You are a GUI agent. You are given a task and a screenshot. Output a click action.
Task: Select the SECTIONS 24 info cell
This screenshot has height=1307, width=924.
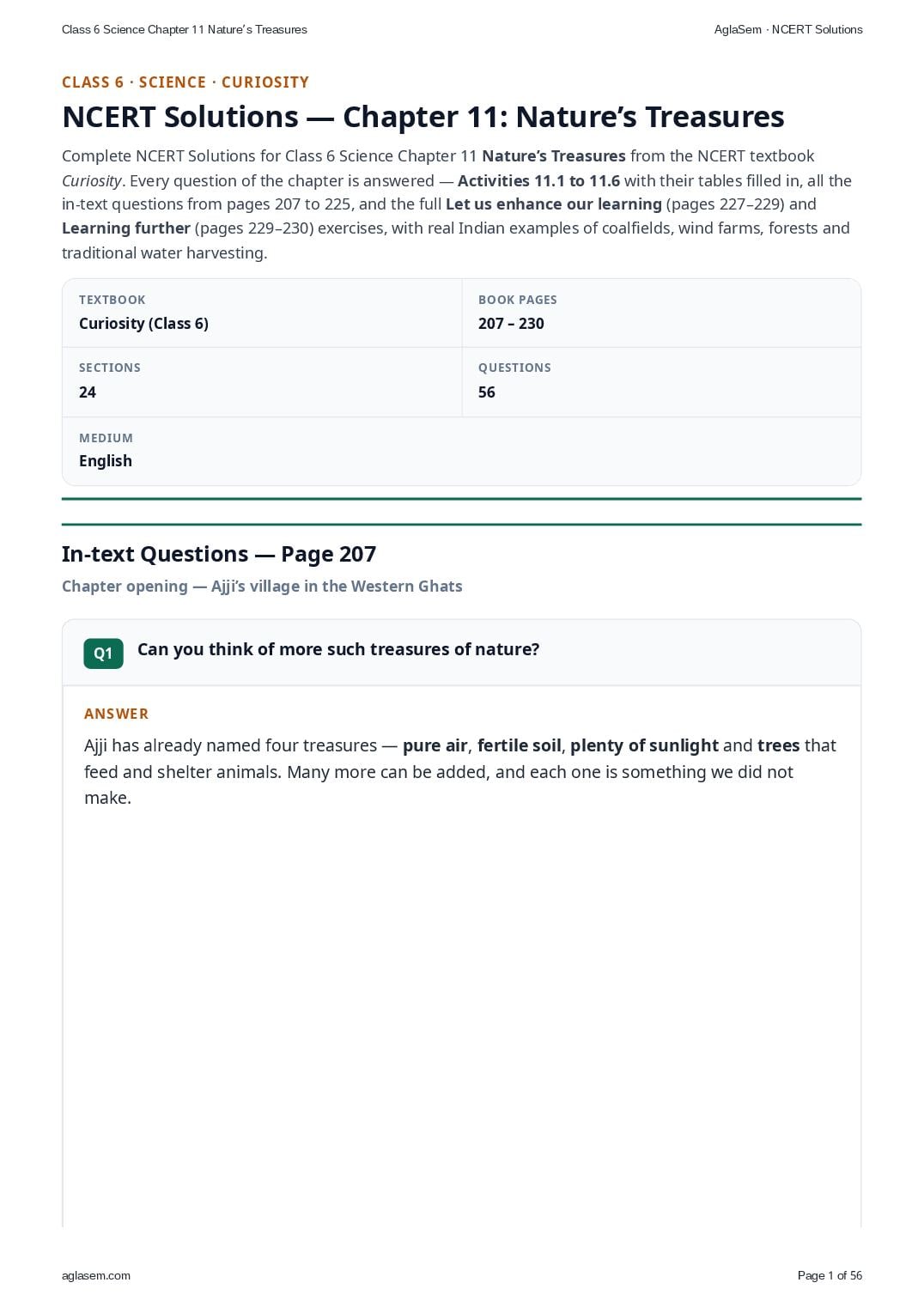262,382
